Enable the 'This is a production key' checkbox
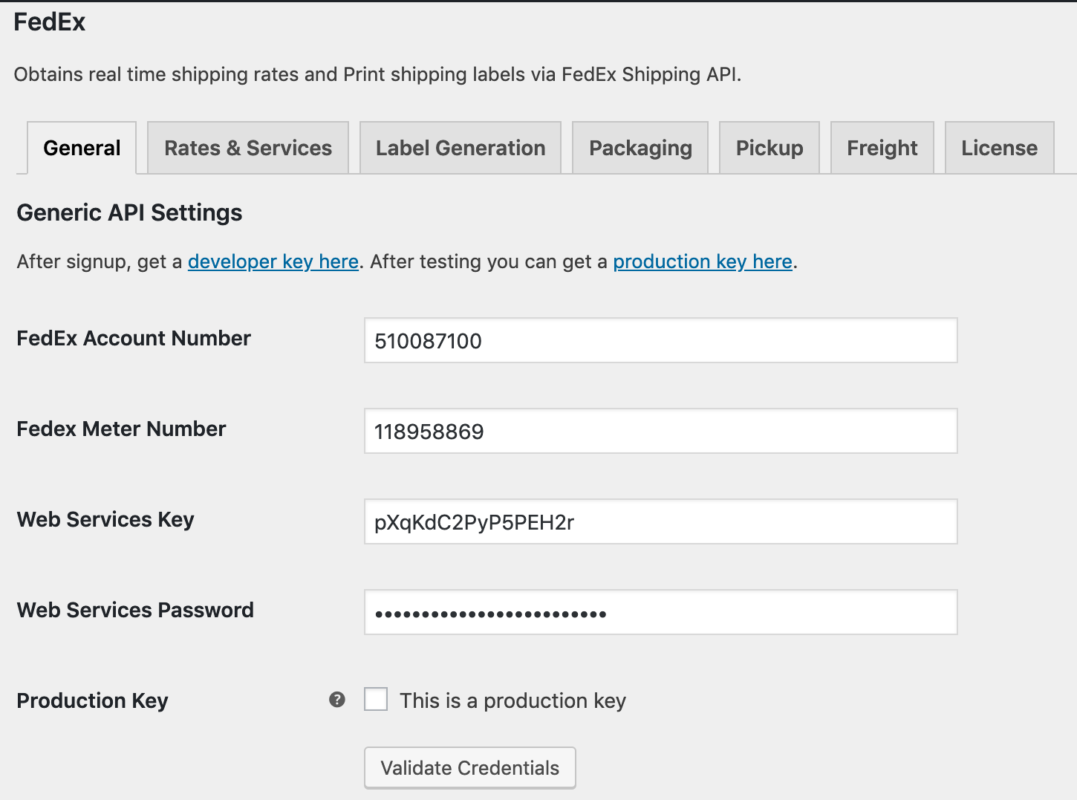 click(376, 700)
